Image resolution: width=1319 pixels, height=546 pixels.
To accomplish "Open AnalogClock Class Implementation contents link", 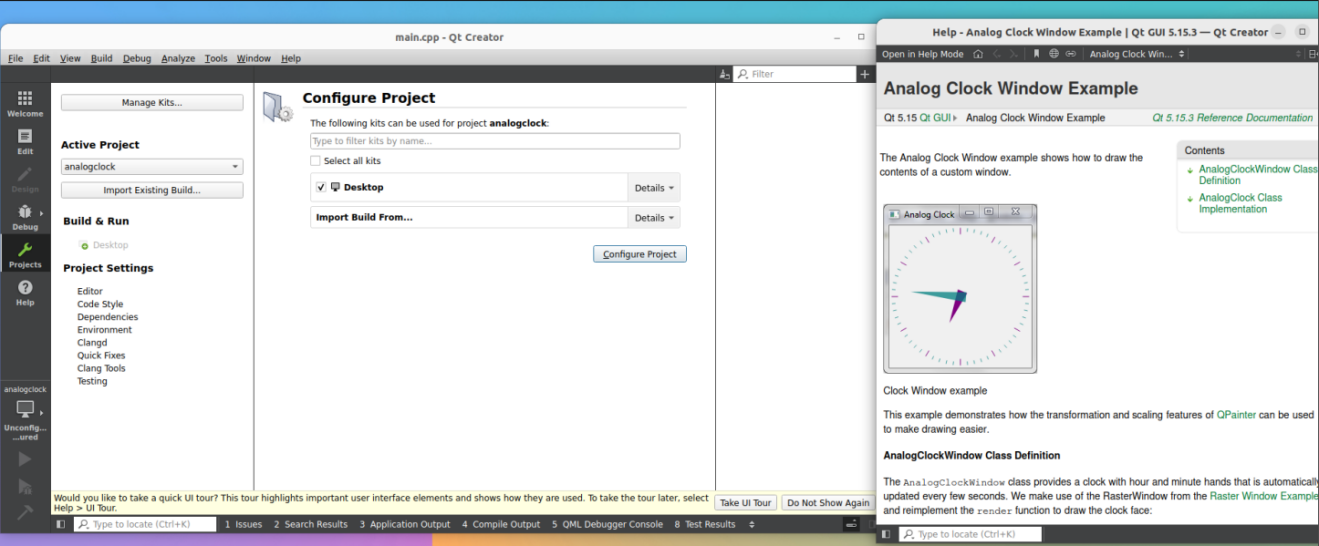I will pyautogui.click(x=1241, y=203).
